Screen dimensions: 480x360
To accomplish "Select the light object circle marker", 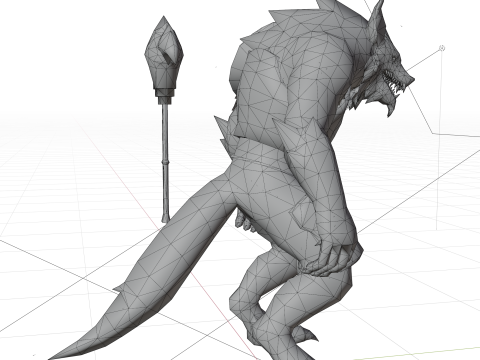I will 442,48.
